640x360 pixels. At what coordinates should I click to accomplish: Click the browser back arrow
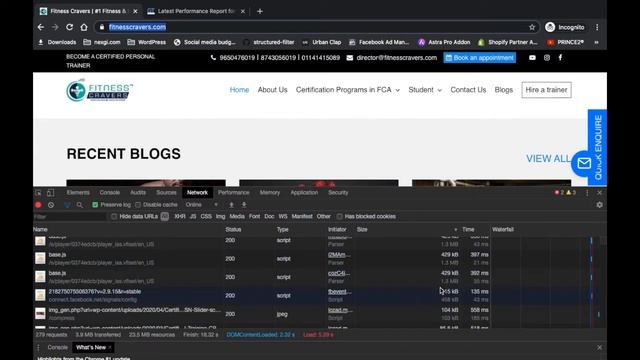tap(40, 27)
